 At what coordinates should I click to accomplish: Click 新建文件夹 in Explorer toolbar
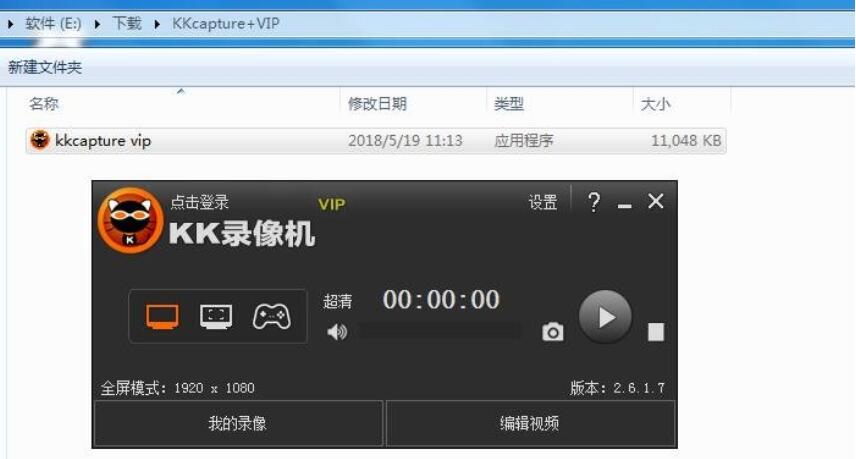45,68
